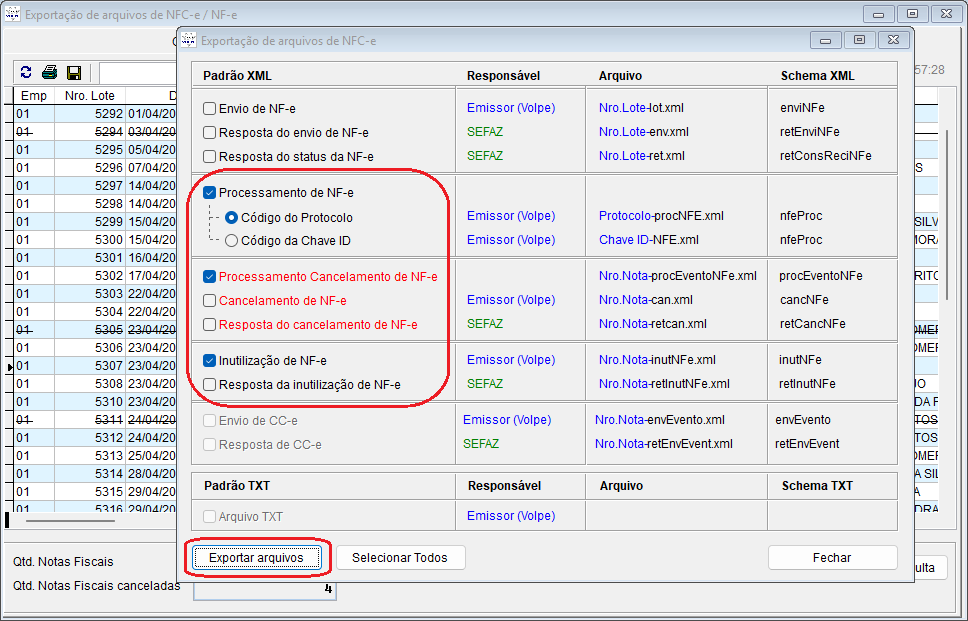Viewport: 968px width, 621px height.
Task: Close dialog with Fechar button
Action: (x=832, y=557)
